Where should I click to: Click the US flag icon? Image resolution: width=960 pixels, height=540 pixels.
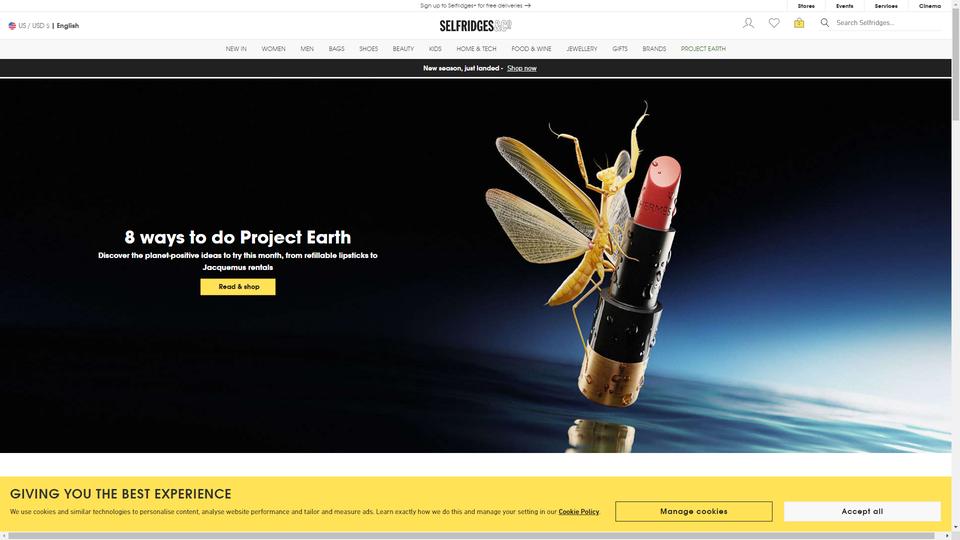click(x=12, y=26)
